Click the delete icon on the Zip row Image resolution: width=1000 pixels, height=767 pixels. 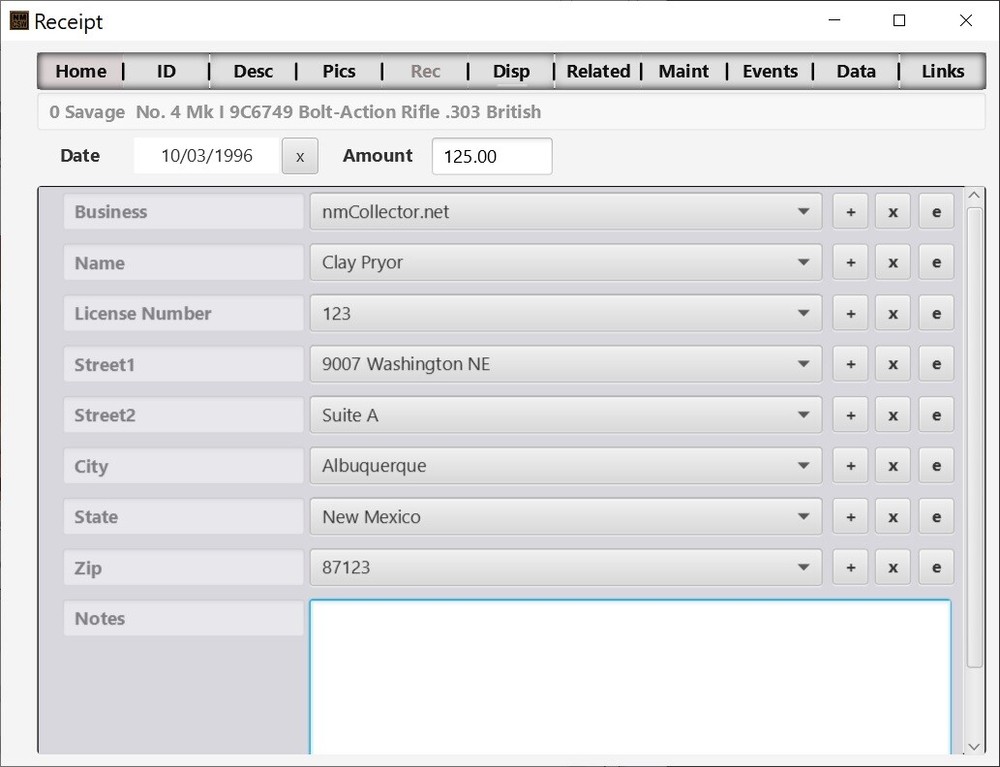coord(892,567)
